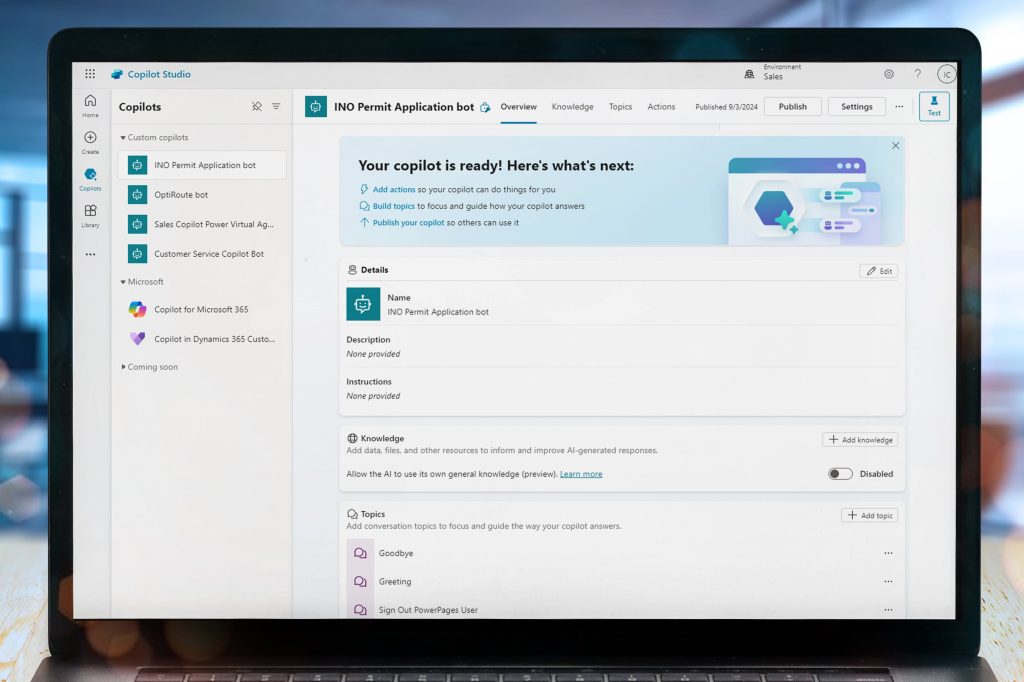The image size is (1024, 682).
Task: Select Copilot for Microsoft 365
Action: click(x=202, y=309)
